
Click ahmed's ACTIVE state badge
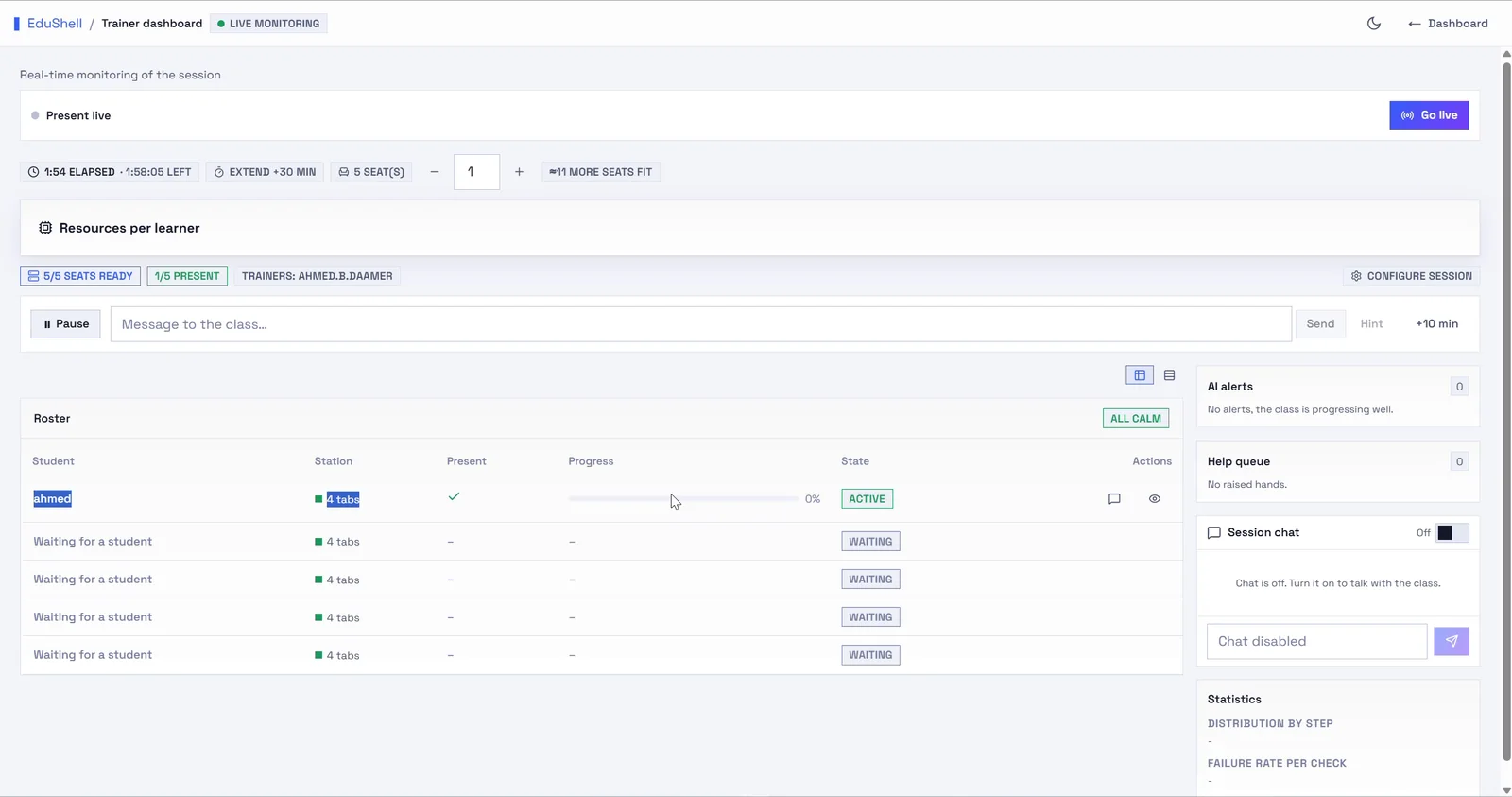[x=867, y=499]
